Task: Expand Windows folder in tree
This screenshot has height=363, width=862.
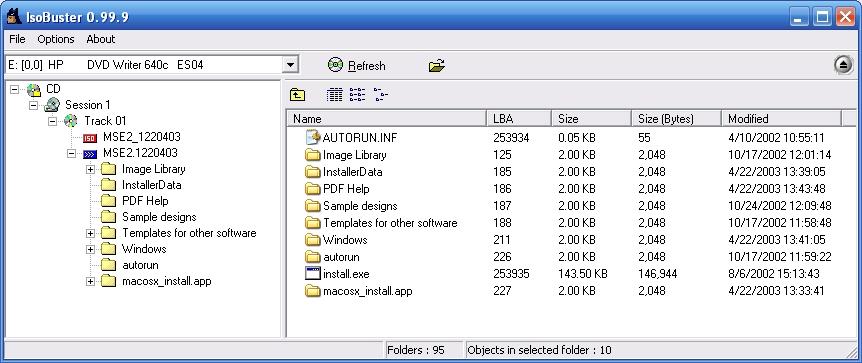Action: (x=90, y=250)
